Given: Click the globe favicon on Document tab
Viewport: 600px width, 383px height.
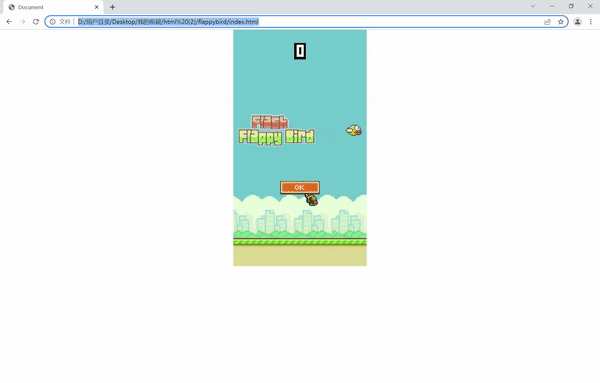Looking at the screenshot, I should (11, 7).
